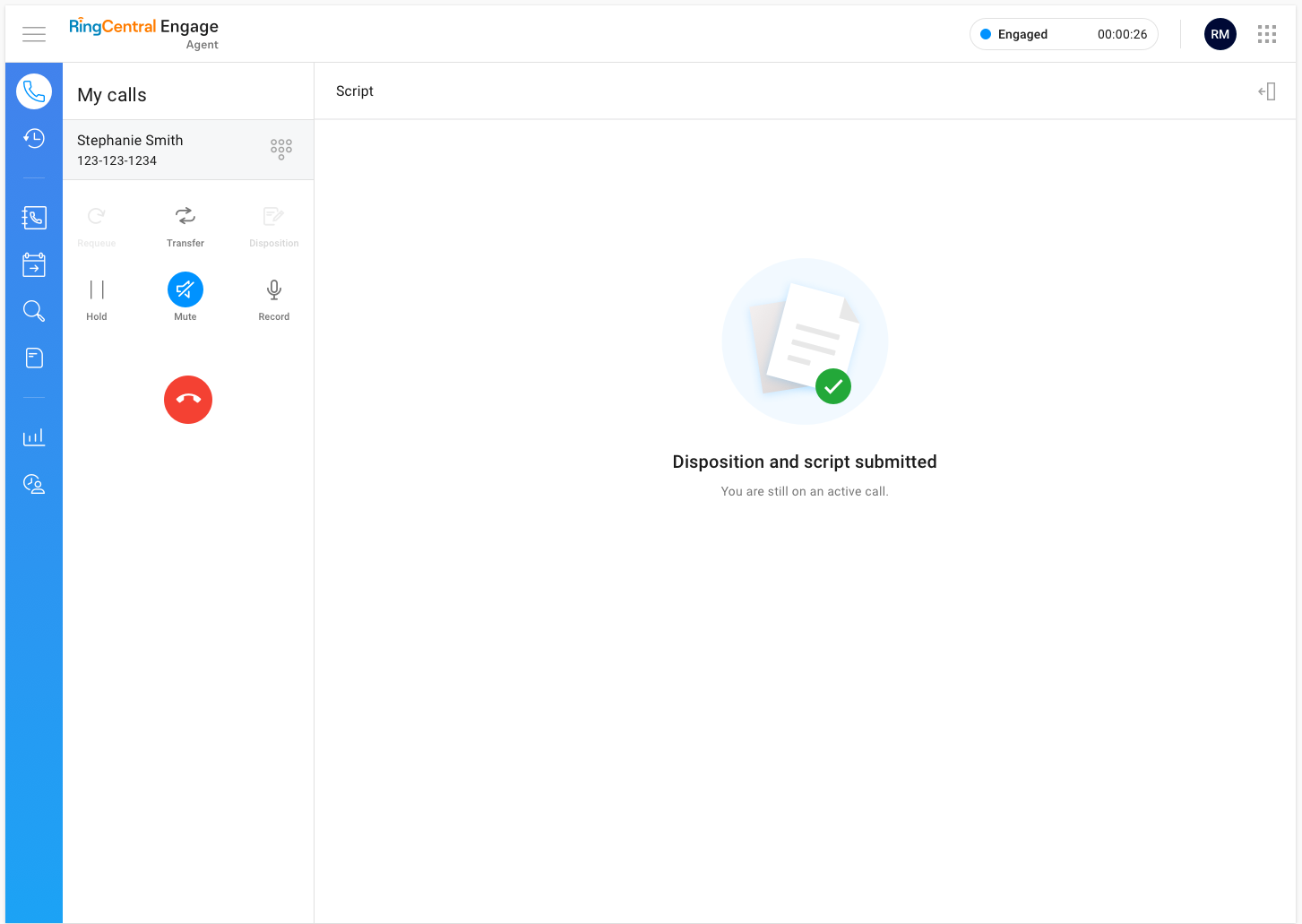Collapse the Script panel
Image resolution: width=1302 pixels, height=924 pixels.
[x=1267, y=91]
